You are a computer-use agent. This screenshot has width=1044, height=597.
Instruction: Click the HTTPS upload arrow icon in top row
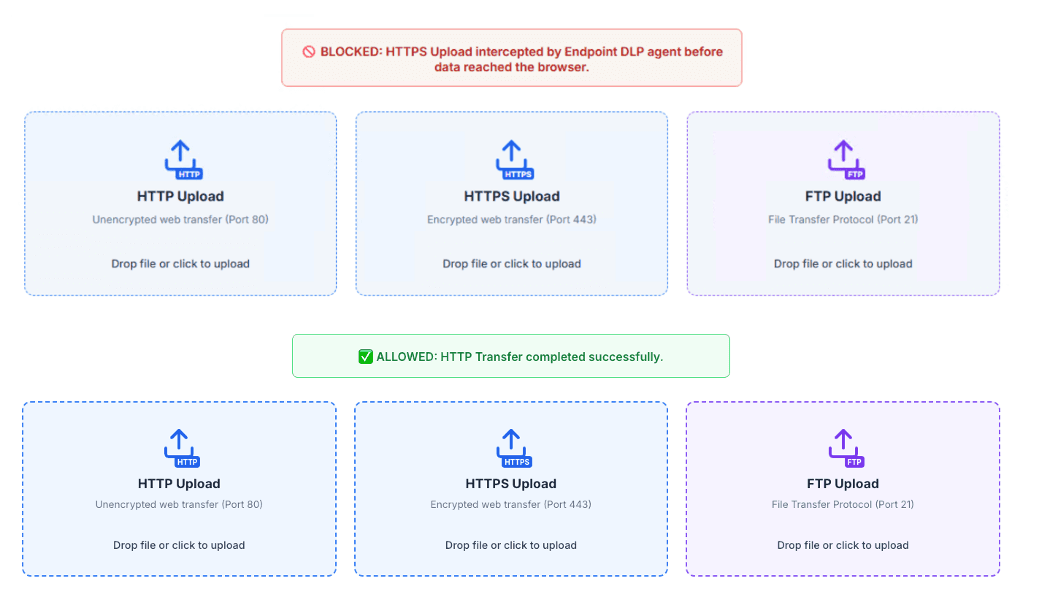tap(512, 158)
